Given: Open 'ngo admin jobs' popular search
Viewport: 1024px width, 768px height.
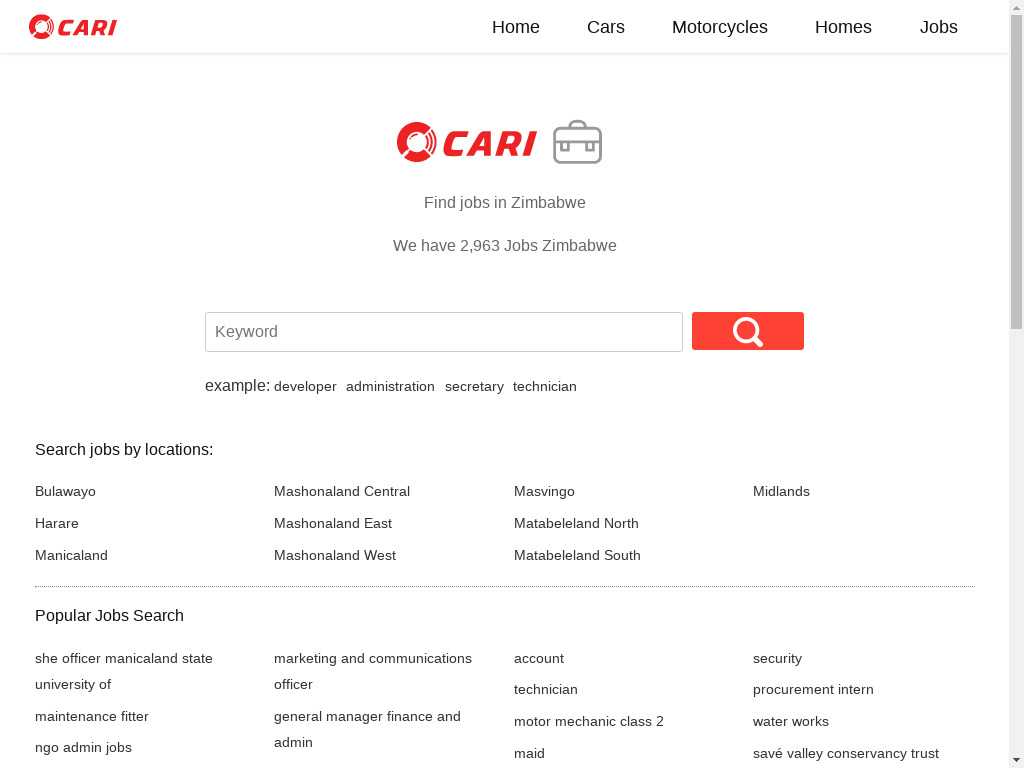Looking at the screenshot, I should click(x=83, y=747).
